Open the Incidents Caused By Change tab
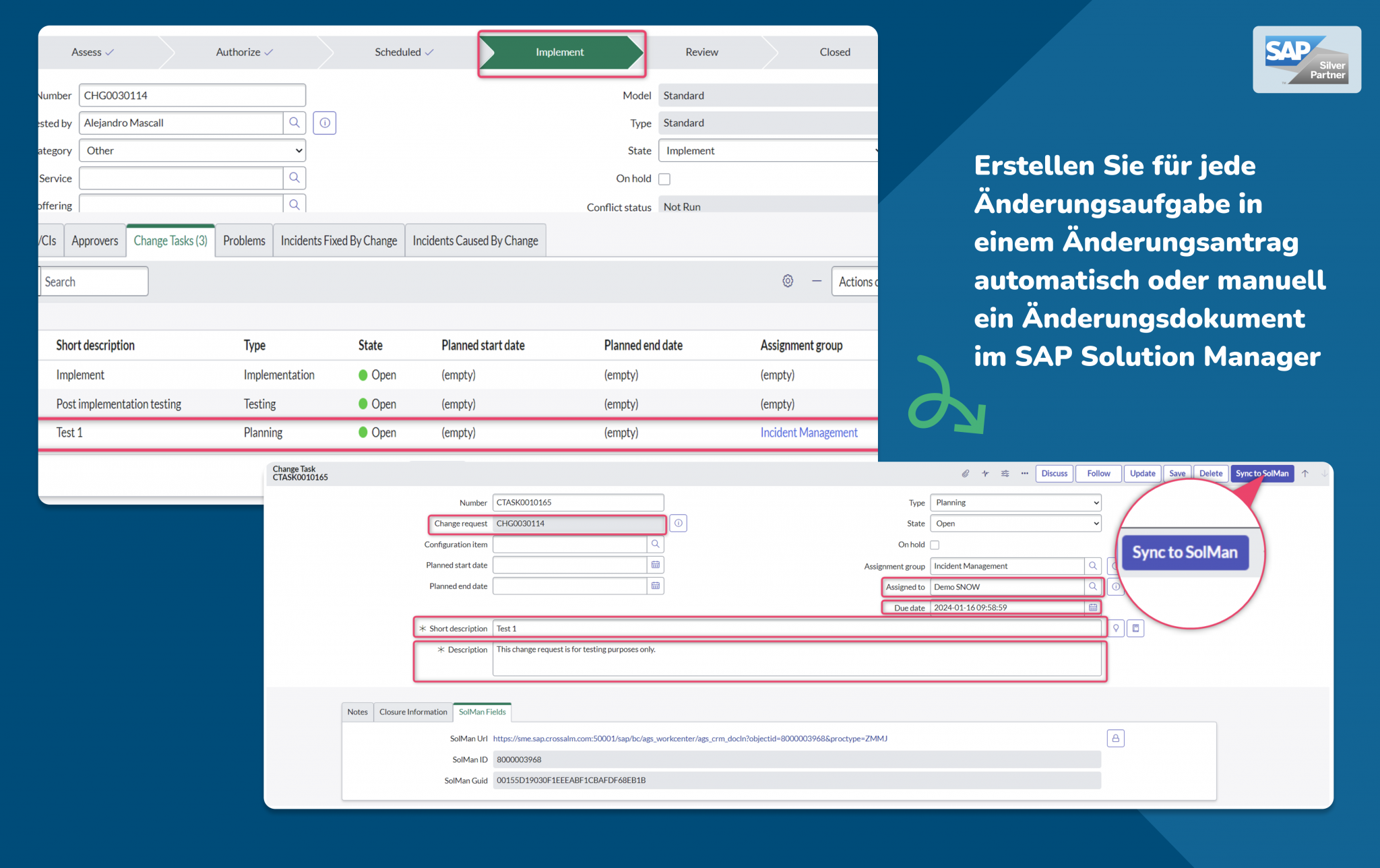Viewport: 1380px width, 868px height. 476,241
